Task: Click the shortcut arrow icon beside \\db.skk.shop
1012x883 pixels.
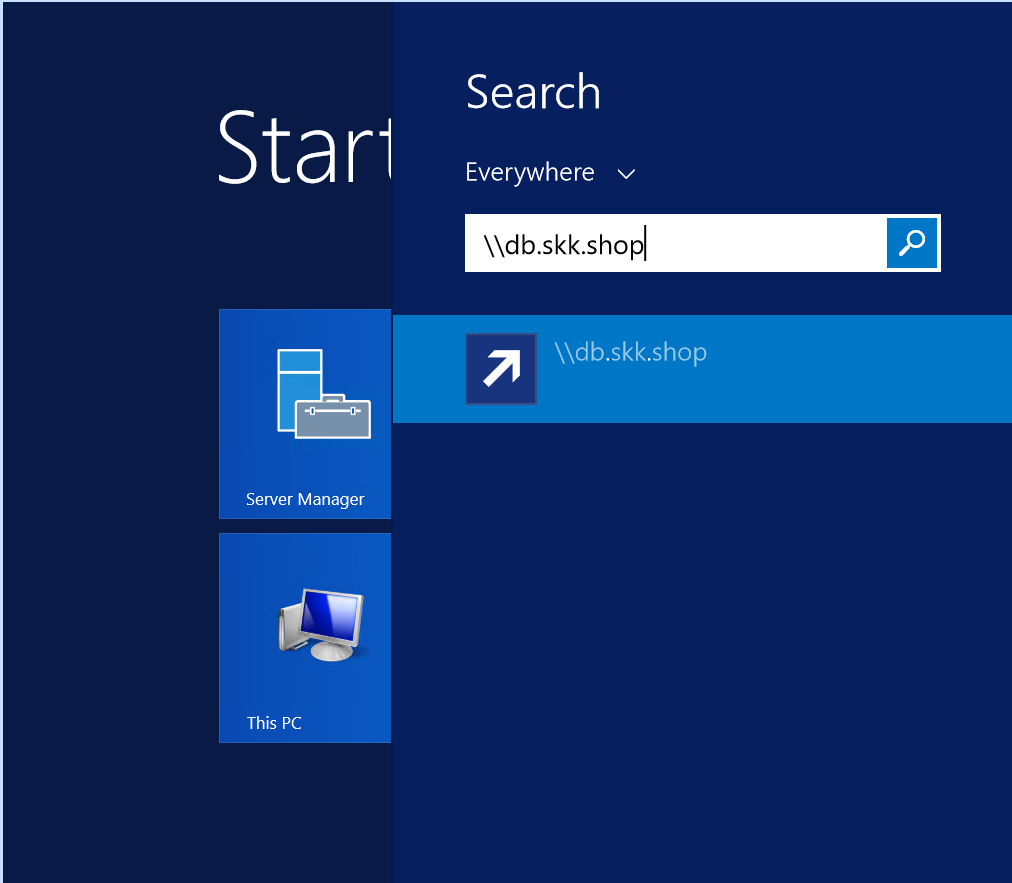Action: (x=501, y=369)
